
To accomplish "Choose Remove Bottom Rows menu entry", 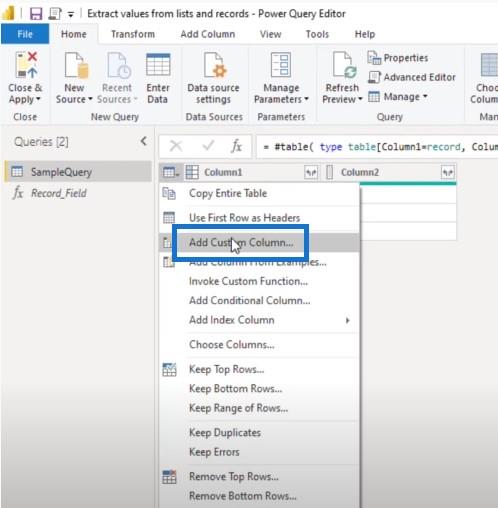I will (260, 496).
